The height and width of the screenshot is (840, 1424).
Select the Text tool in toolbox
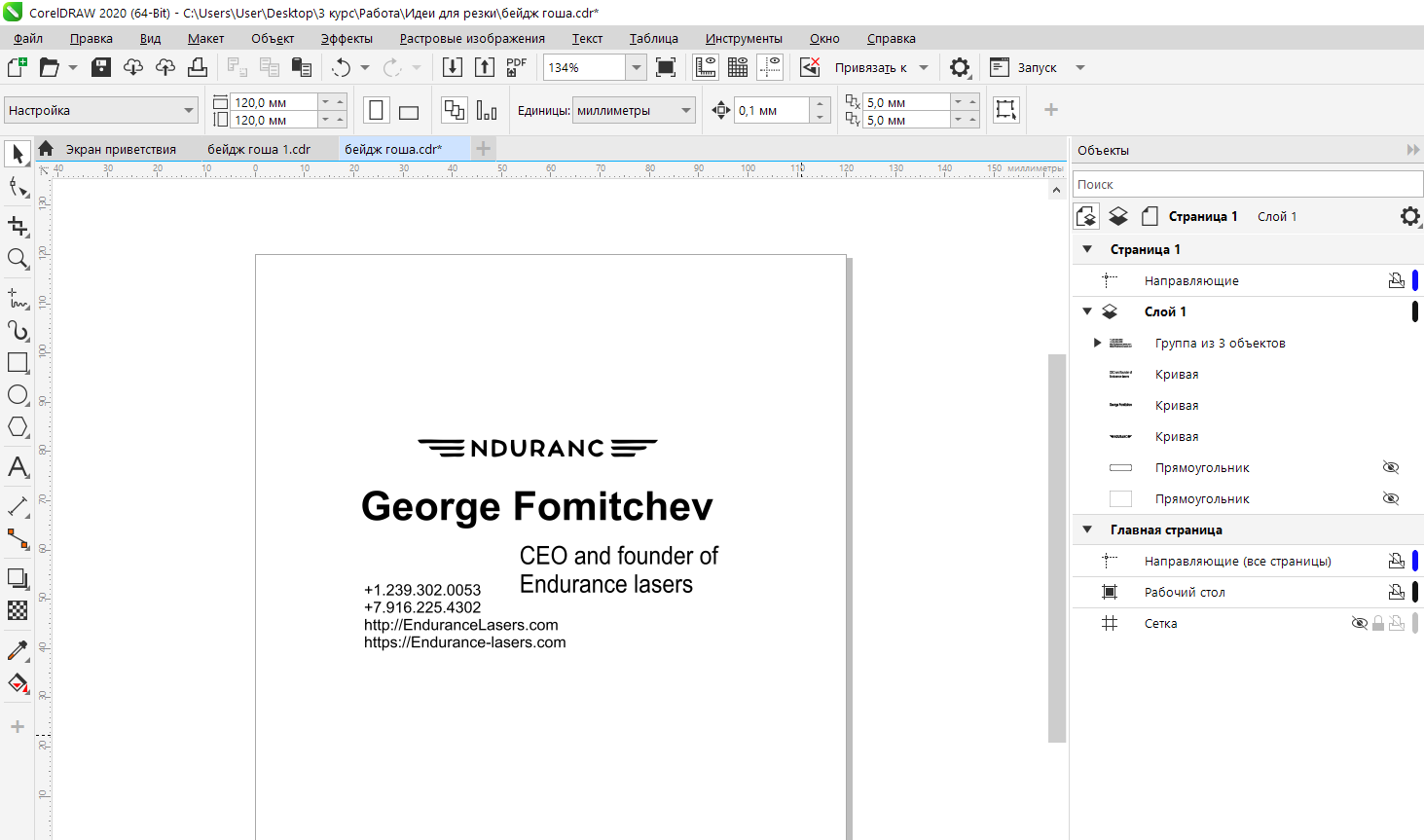click(18, 467)
